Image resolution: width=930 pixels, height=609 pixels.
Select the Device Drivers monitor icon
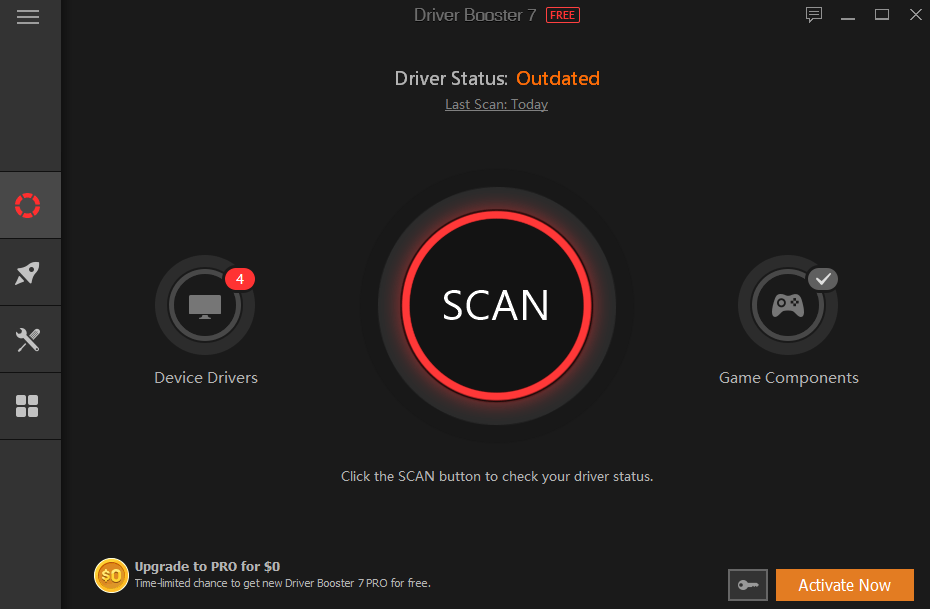click(x=205, y=305)
